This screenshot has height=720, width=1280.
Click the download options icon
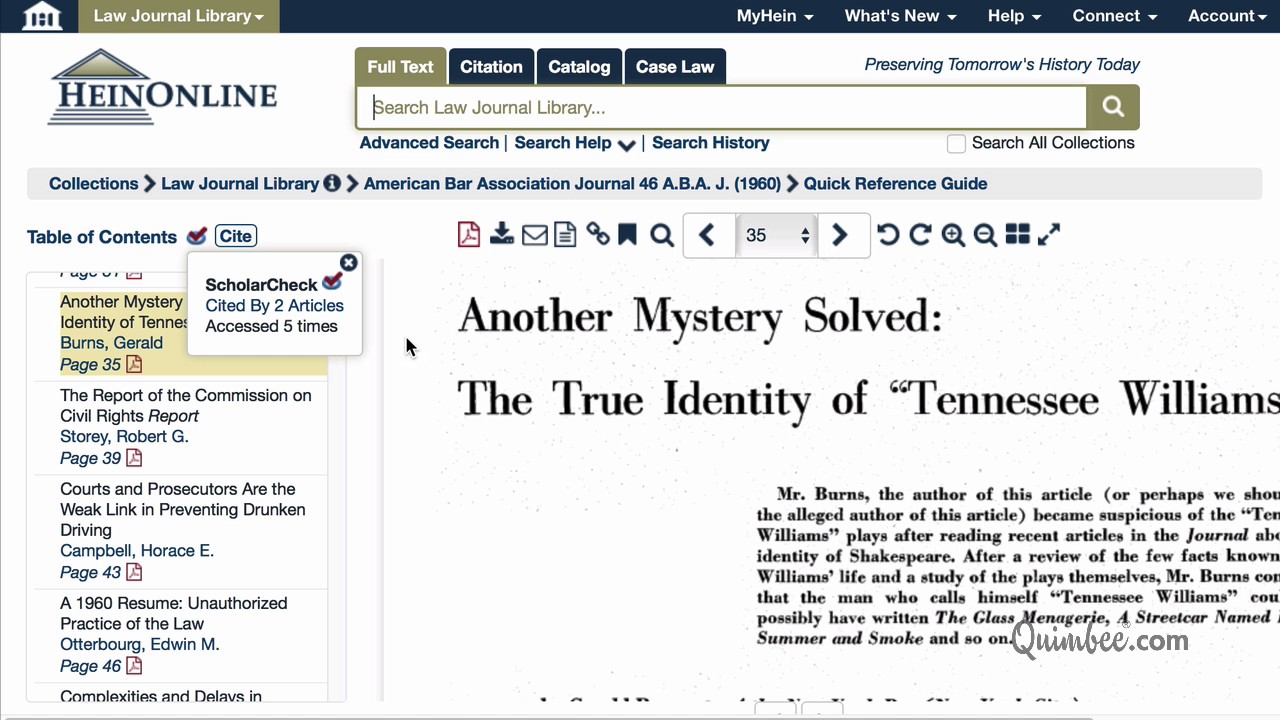coord(502,234)
